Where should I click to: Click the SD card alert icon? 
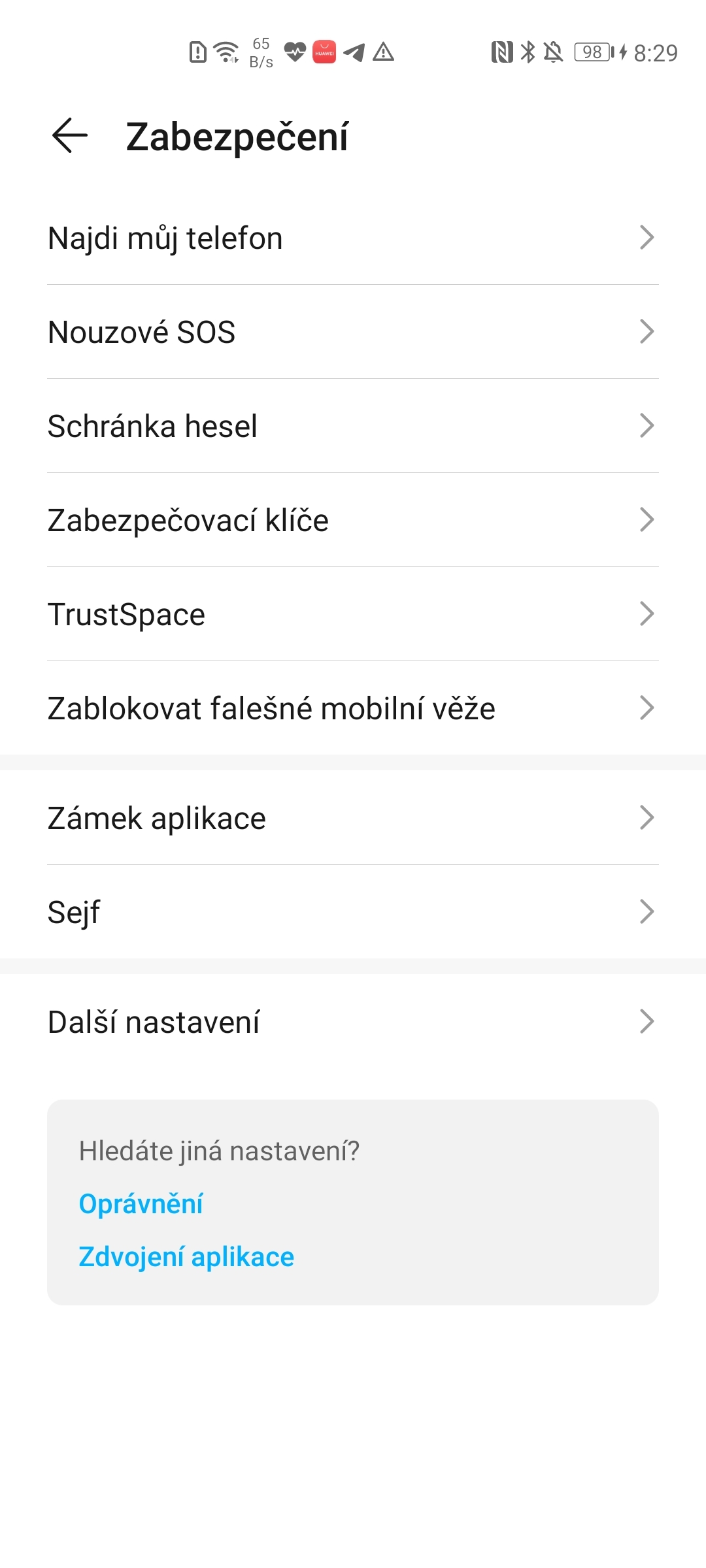point(197,52)
